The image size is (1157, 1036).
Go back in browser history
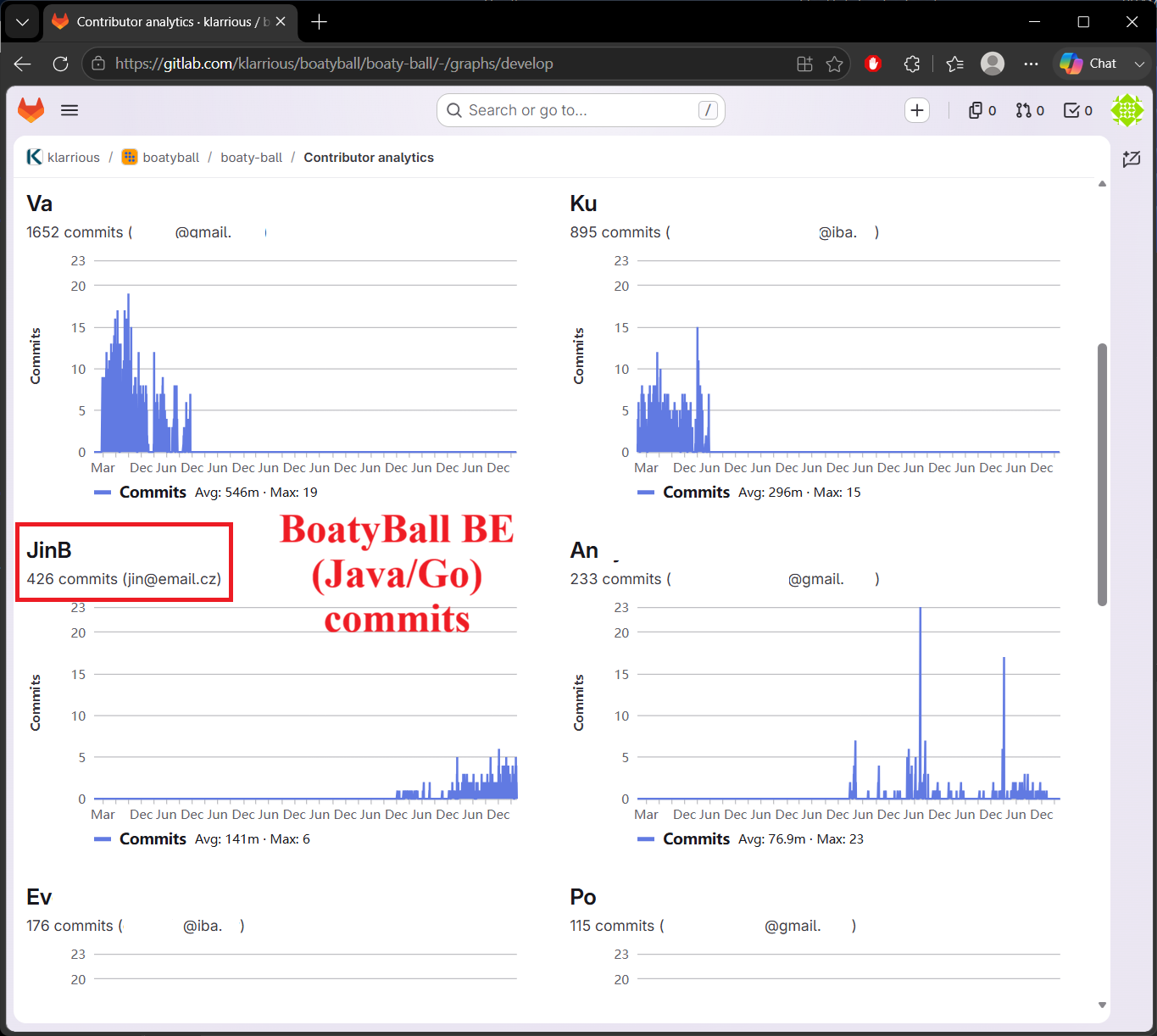(x=23, y=64)
